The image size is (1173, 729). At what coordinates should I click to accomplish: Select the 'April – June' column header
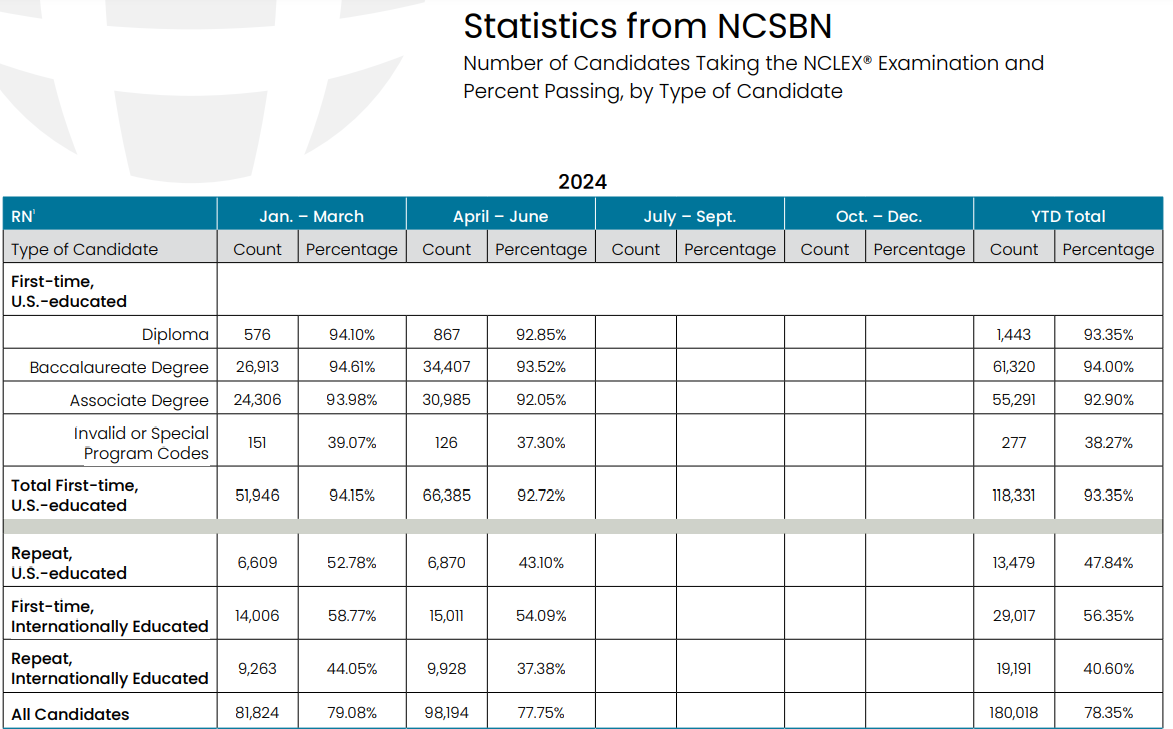[x=500, y=216]
